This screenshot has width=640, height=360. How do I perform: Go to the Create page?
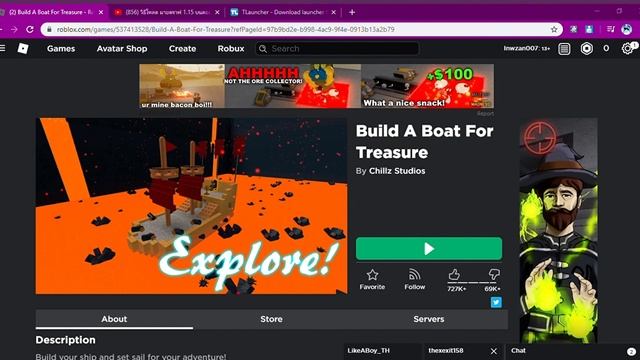(x=182, y=49)
